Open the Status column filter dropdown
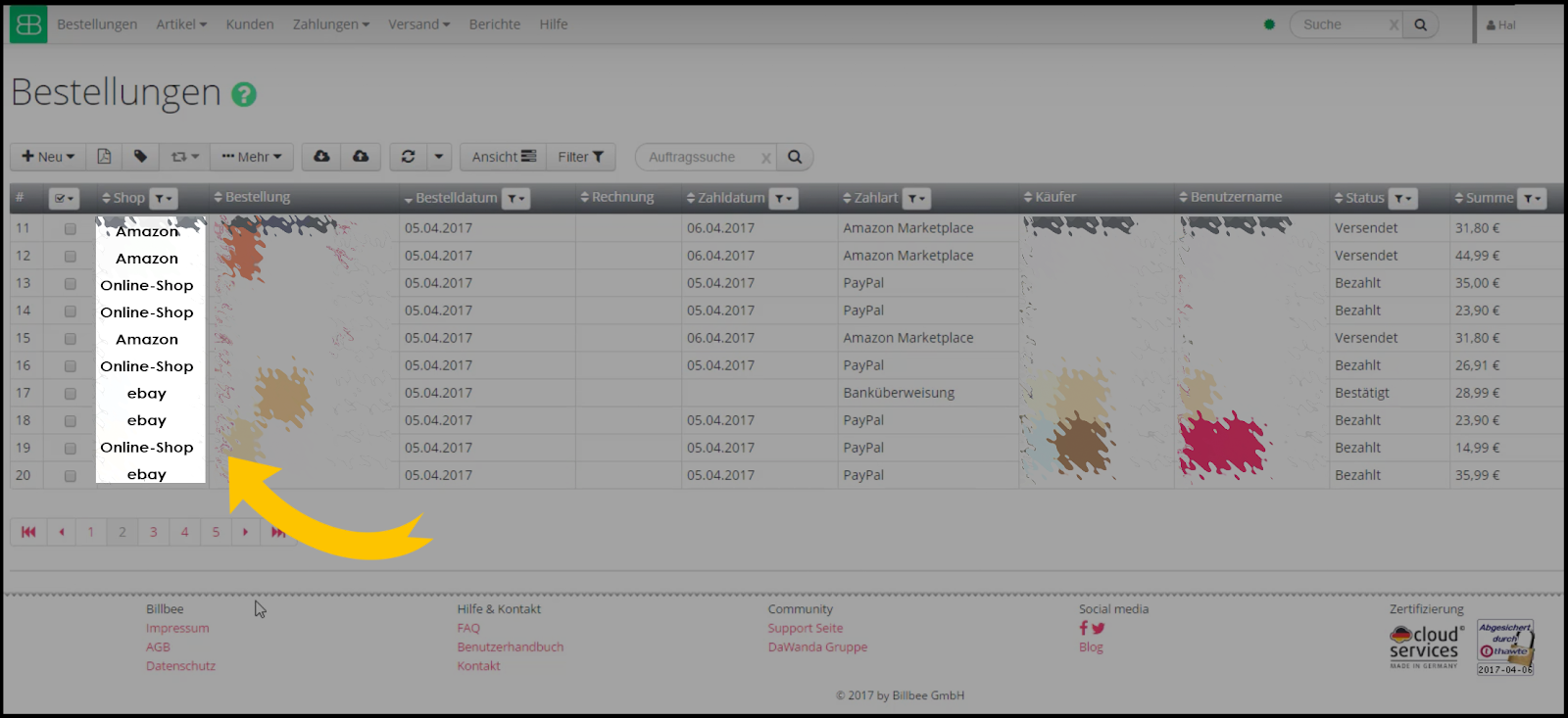This screenshot has height=718, width=1568. pos(1403,199)
